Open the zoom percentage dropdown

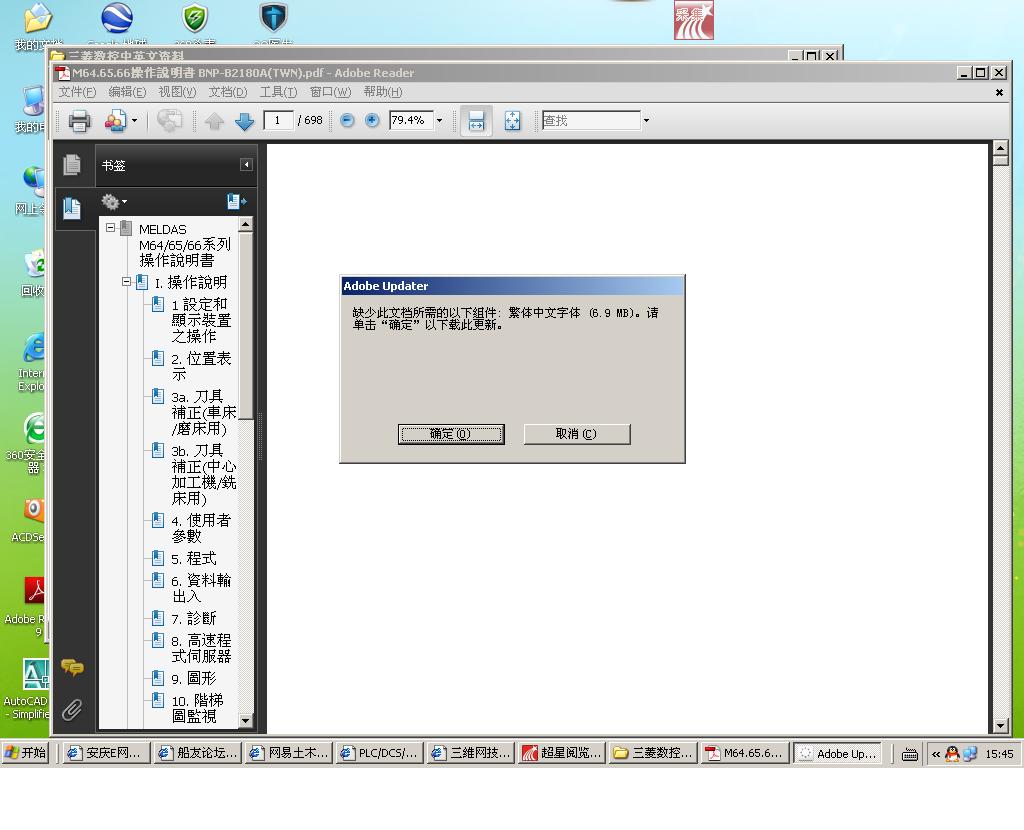click(x=439, y=121)
